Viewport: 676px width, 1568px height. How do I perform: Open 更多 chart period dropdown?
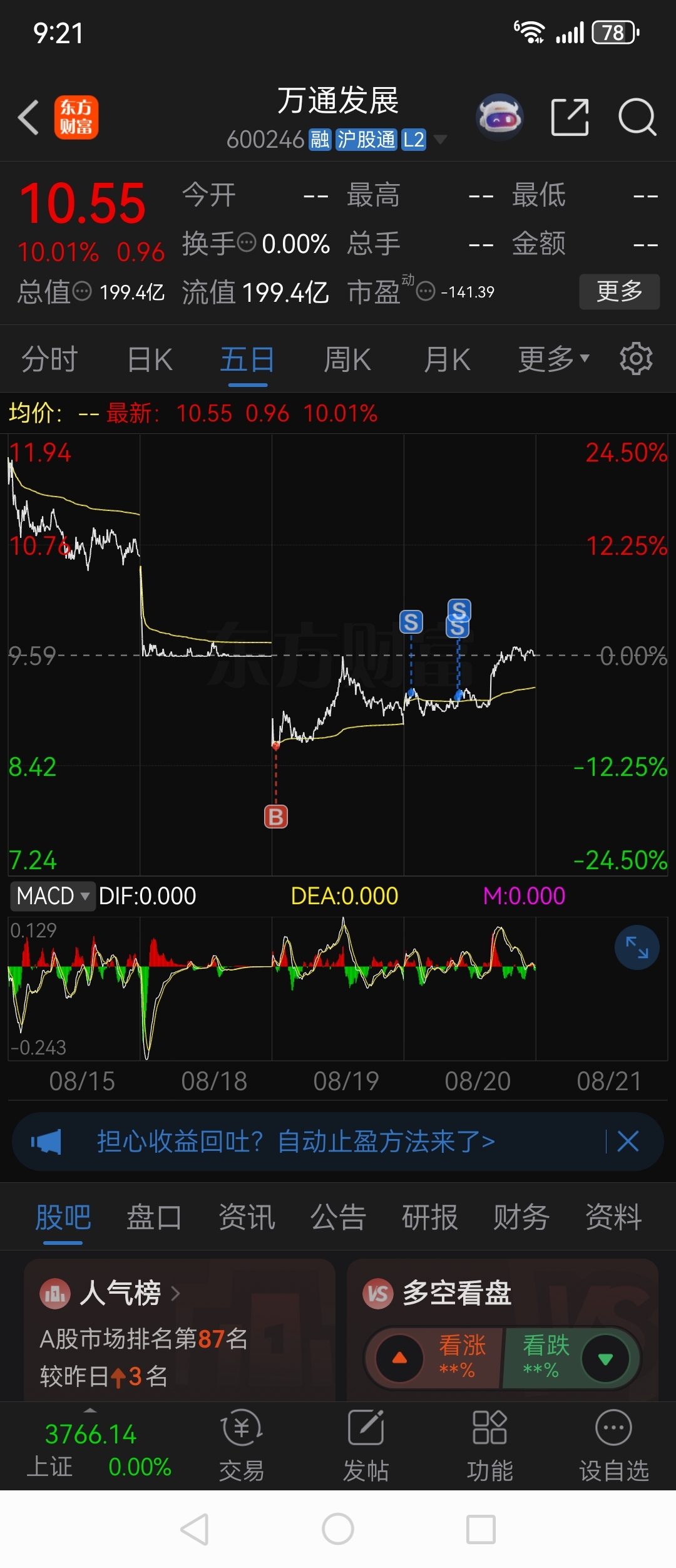click(x=554, y=359)
